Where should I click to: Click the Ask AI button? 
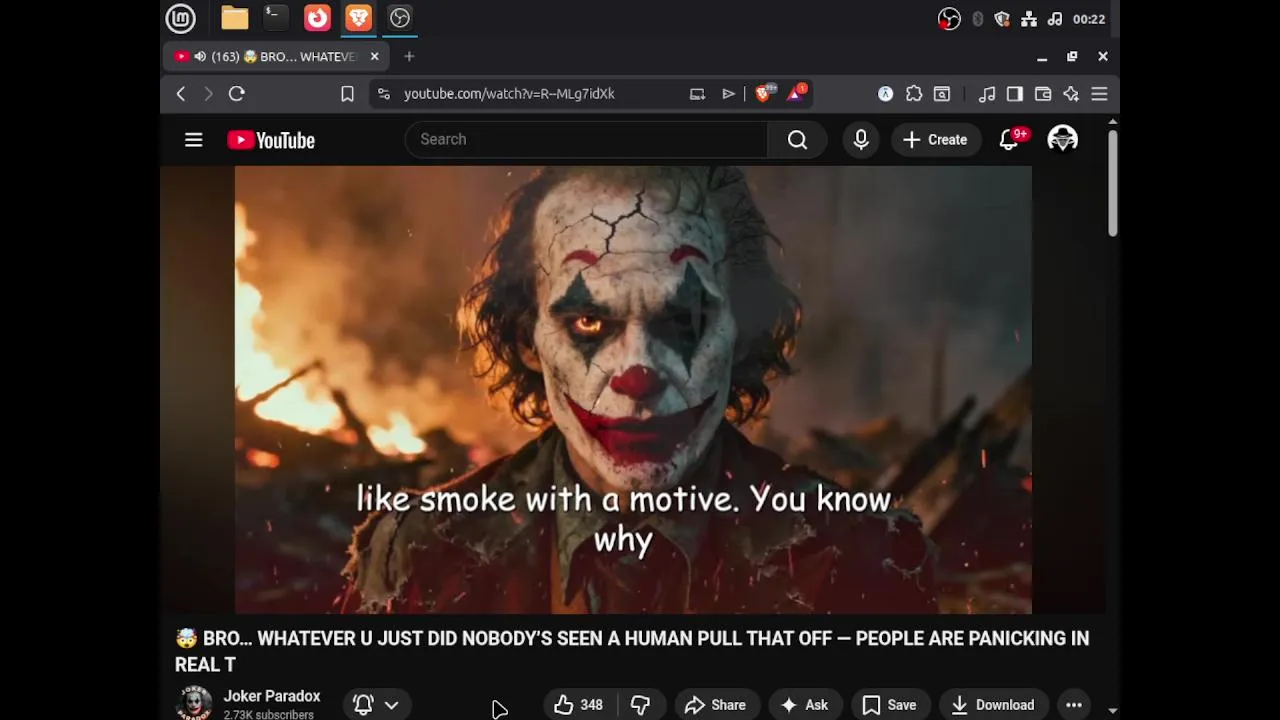click(x=805, y=705)
